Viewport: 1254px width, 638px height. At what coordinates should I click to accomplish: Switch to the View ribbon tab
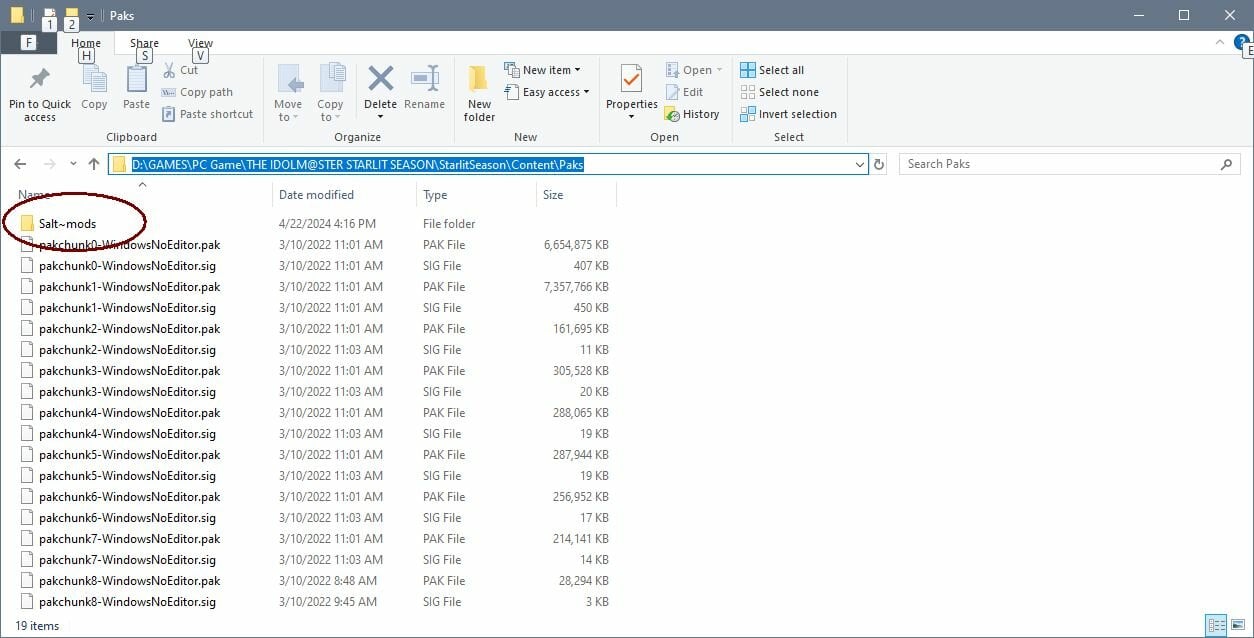click(201, 43)
